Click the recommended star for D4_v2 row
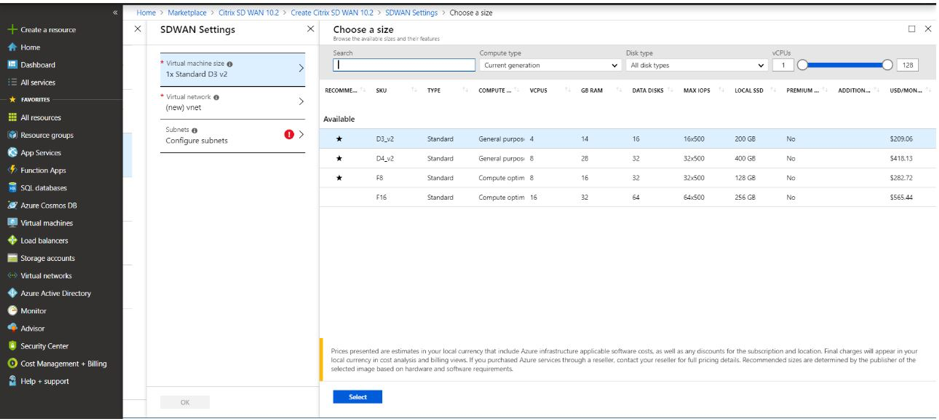 tap(340, 159)
